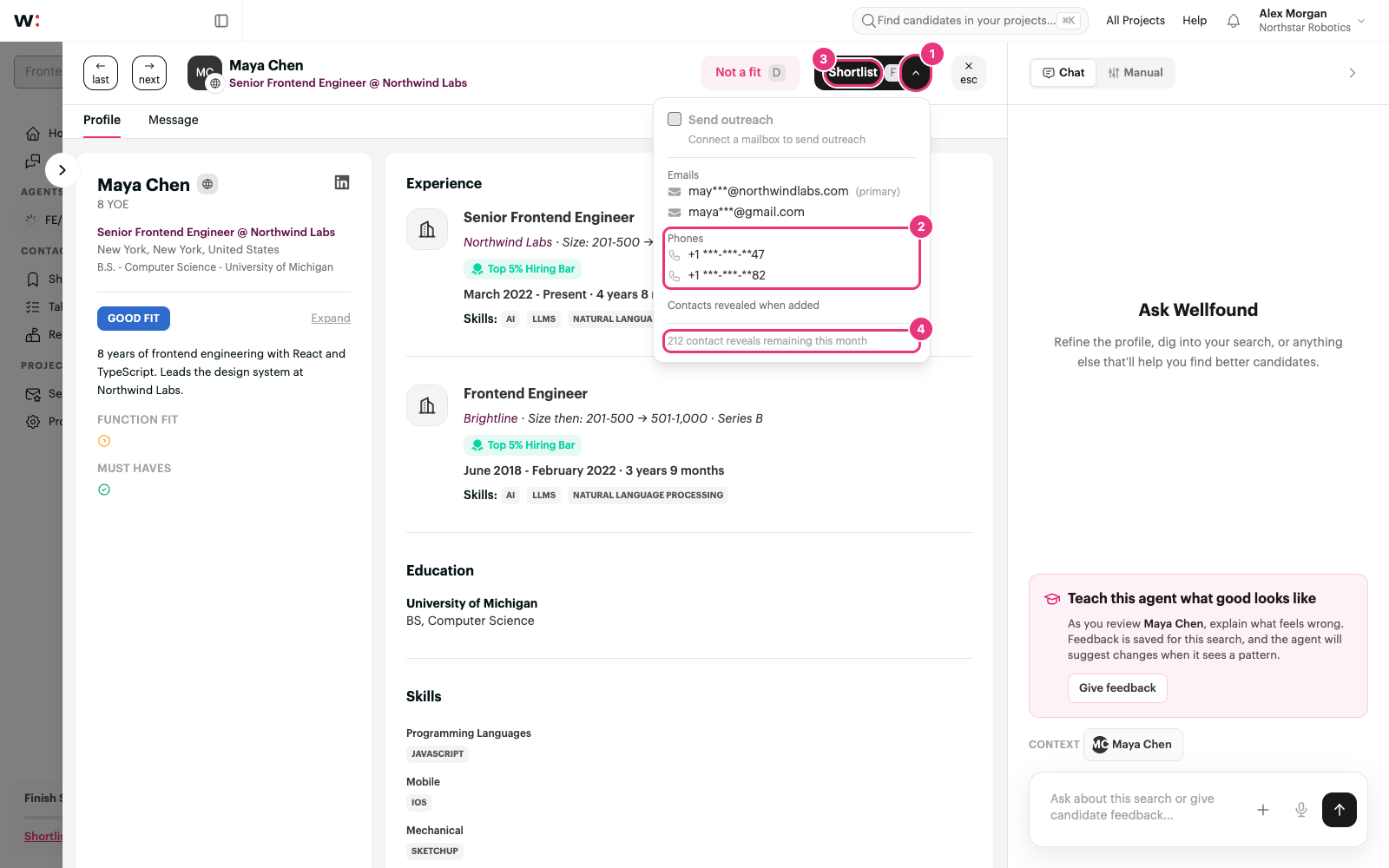Select the Chat tab
The height and width of the screenshot is (868, 1389).
point(1063,73)
